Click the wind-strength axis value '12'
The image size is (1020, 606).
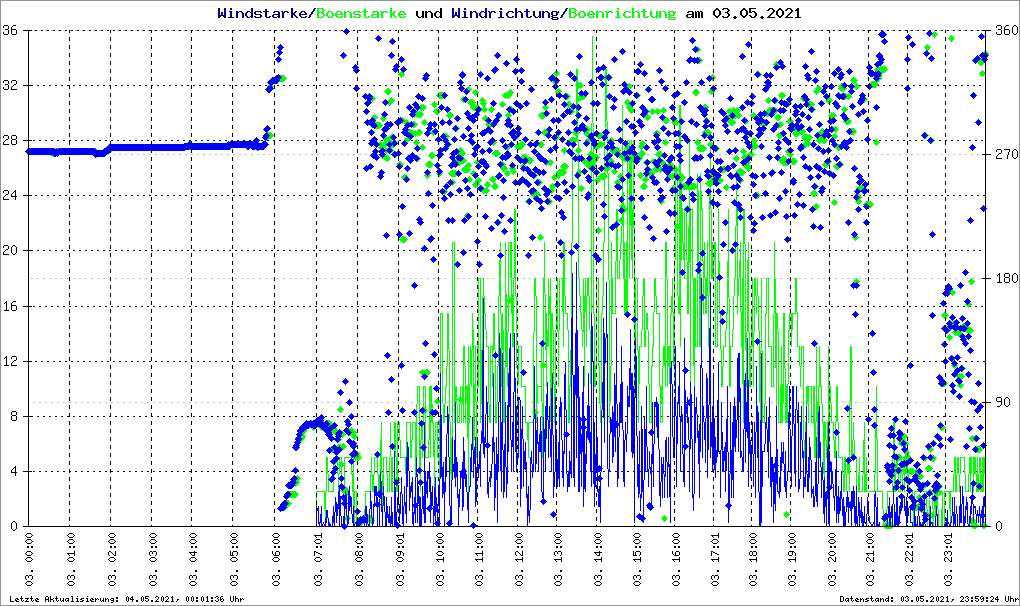10,361
